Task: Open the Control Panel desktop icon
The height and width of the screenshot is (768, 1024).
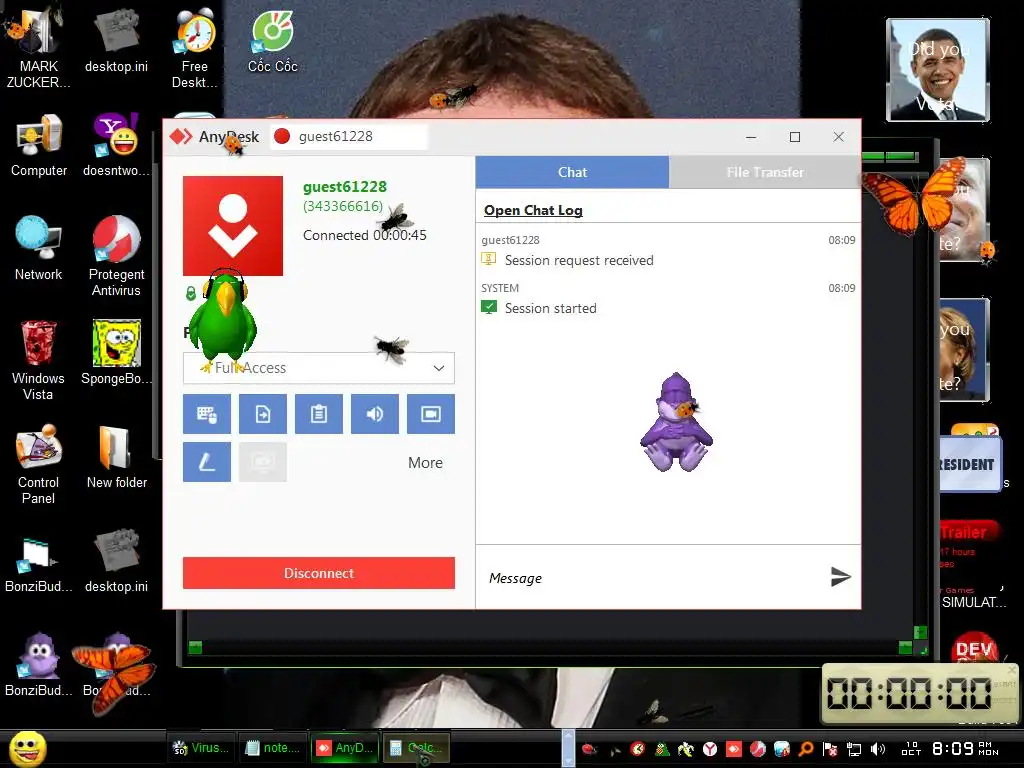Action: point(38,464)
